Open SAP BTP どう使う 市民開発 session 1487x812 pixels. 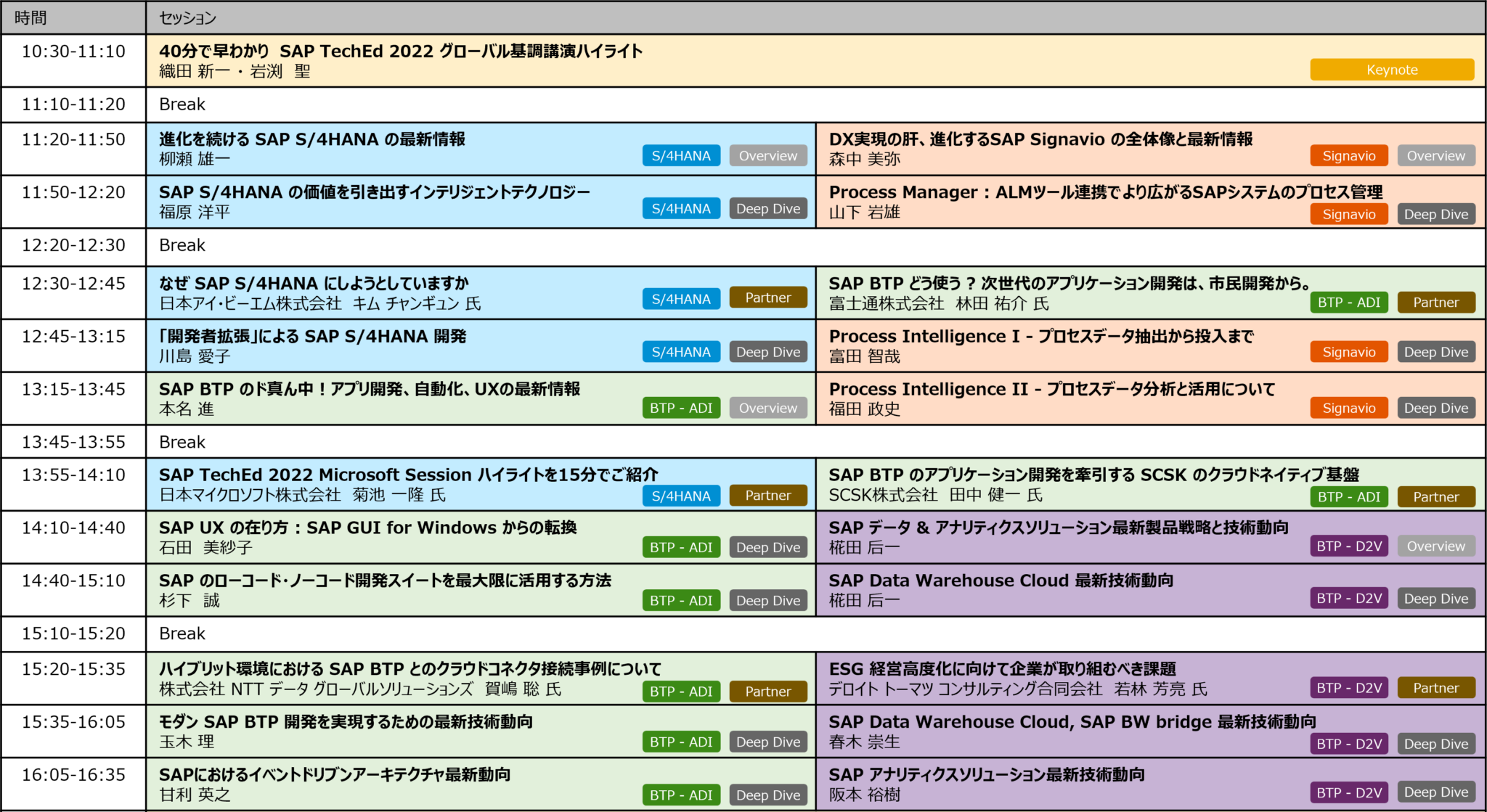click(x=1070, y=284)
